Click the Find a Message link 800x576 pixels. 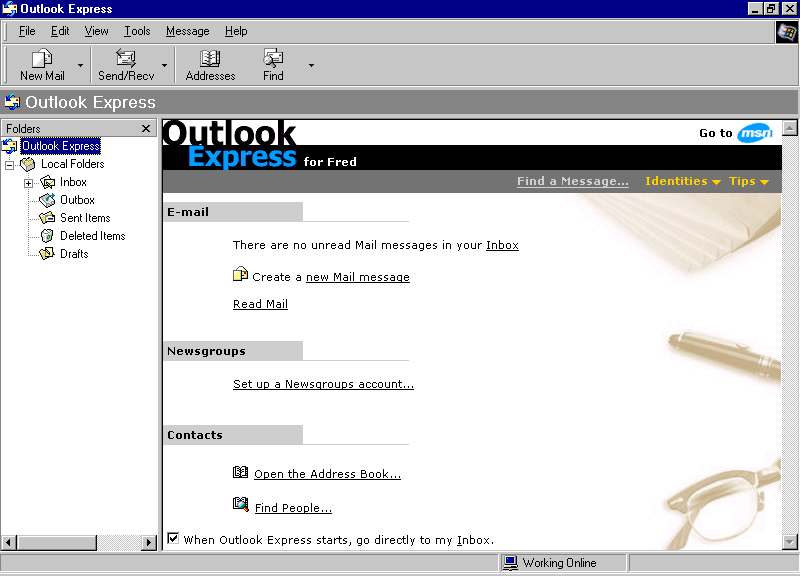pyautogui.click(x=572, y=181)
